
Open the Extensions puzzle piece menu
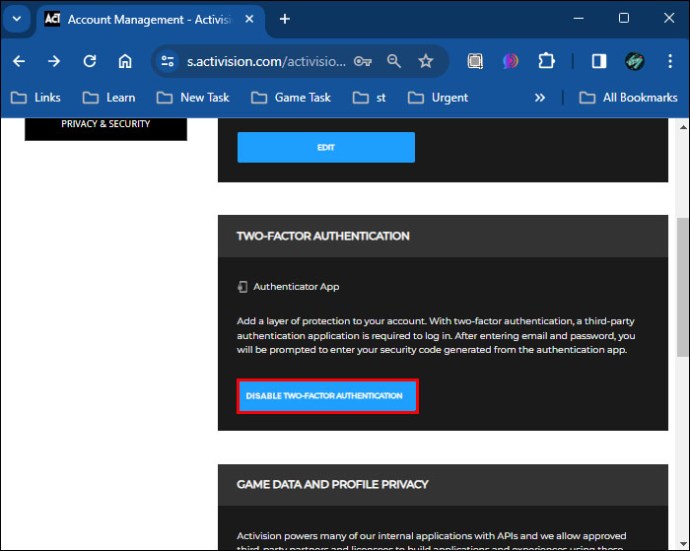click(546, 61)
